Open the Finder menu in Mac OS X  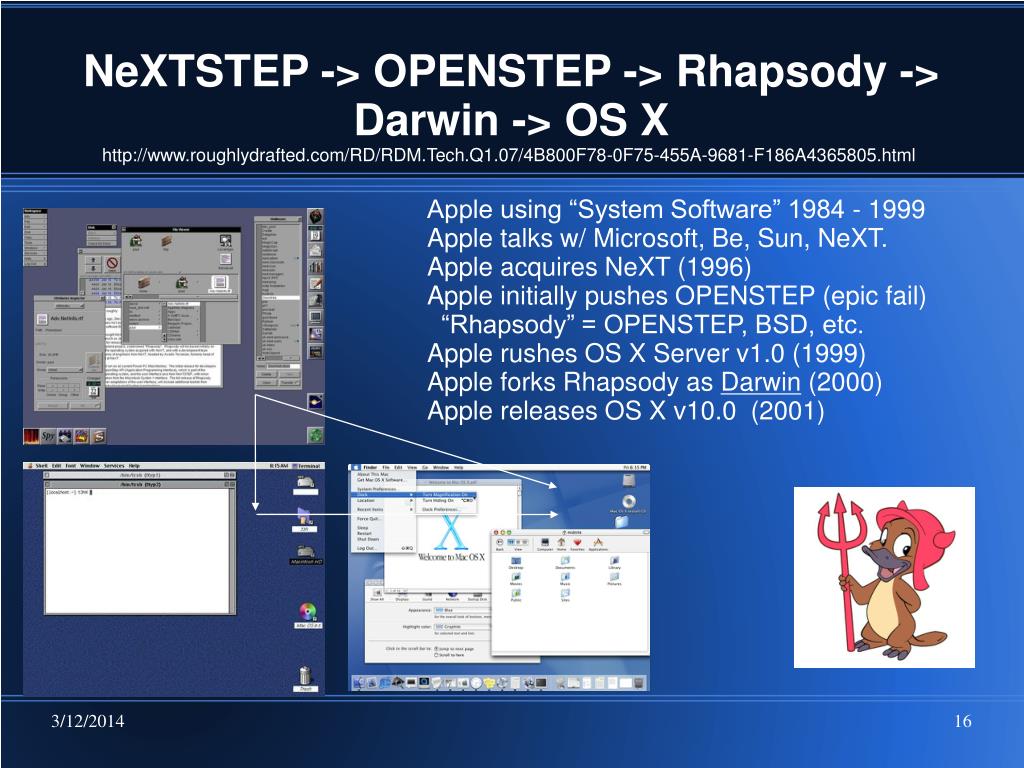click(x=370, y=468)
